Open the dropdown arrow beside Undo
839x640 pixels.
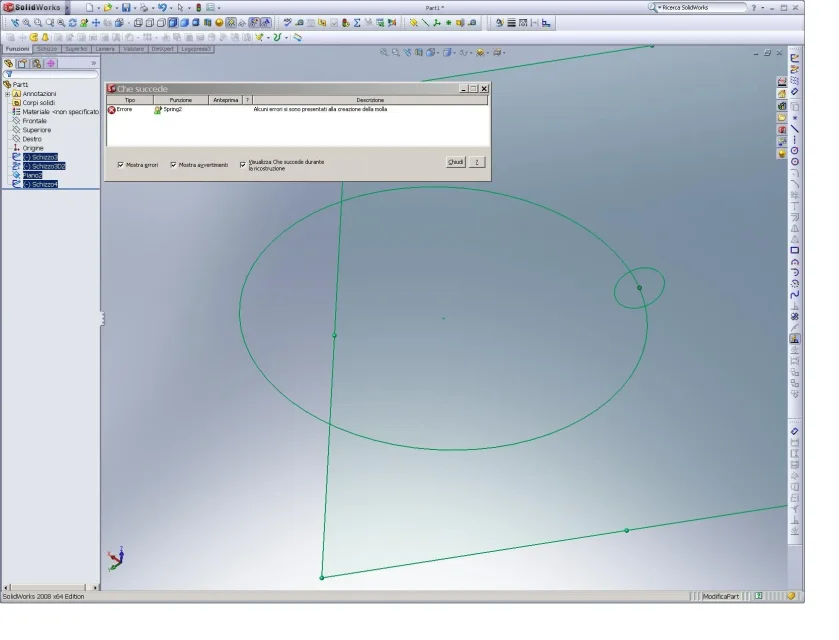[x=171, y=8]
